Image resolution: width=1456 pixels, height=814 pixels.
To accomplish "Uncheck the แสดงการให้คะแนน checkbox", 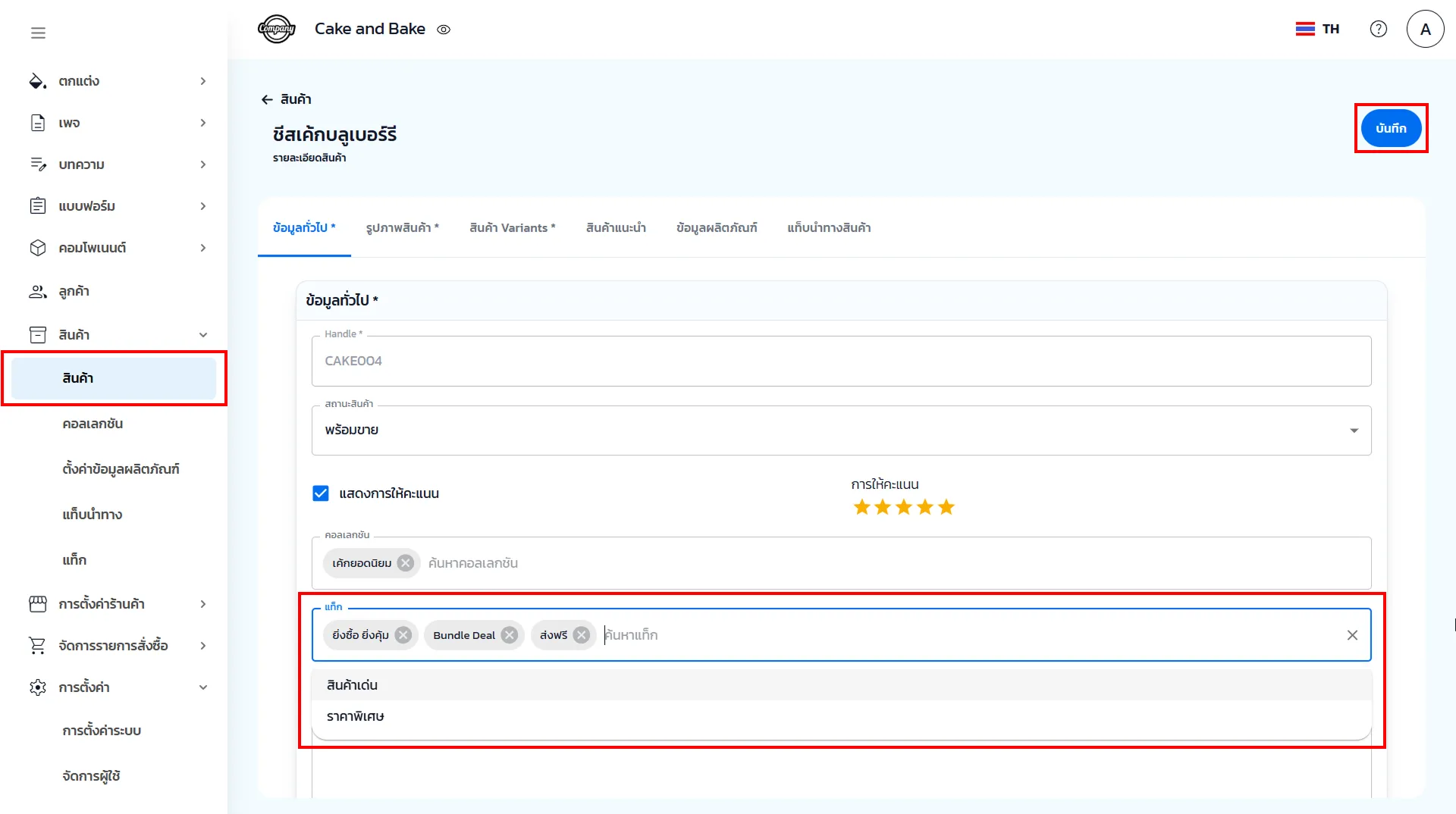I will coord(321,493).
